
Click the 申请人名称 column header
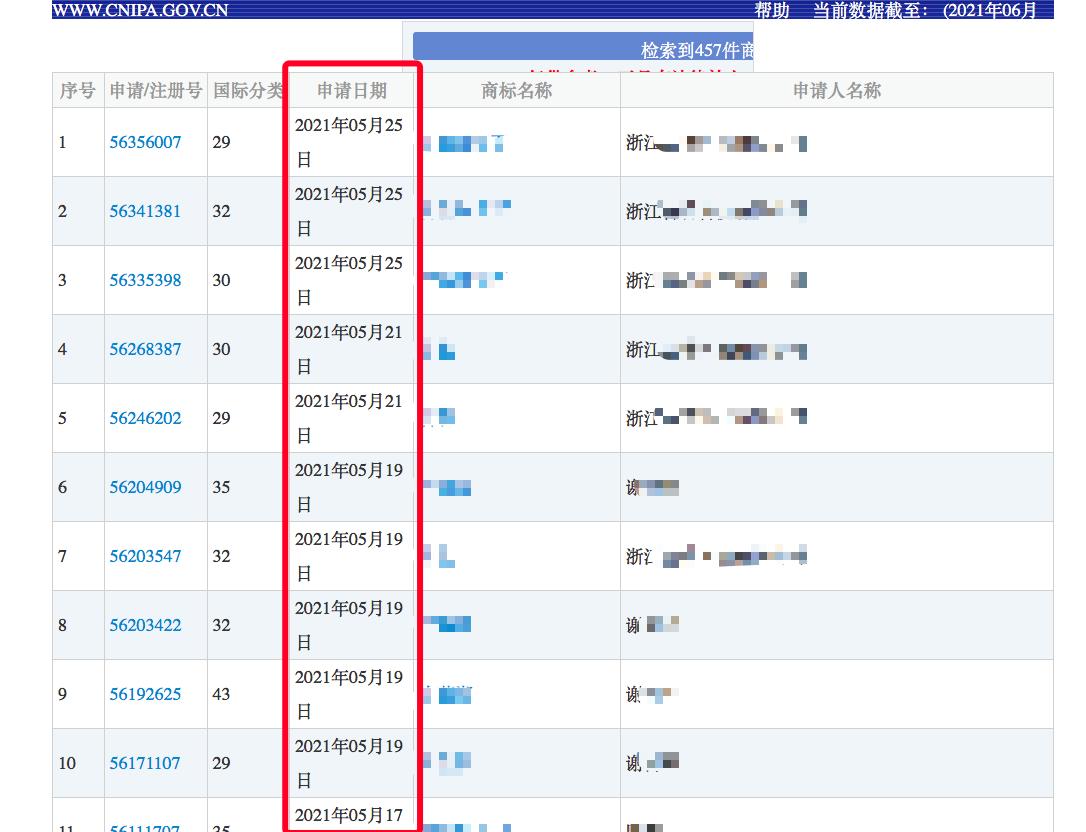pos(837,91)
